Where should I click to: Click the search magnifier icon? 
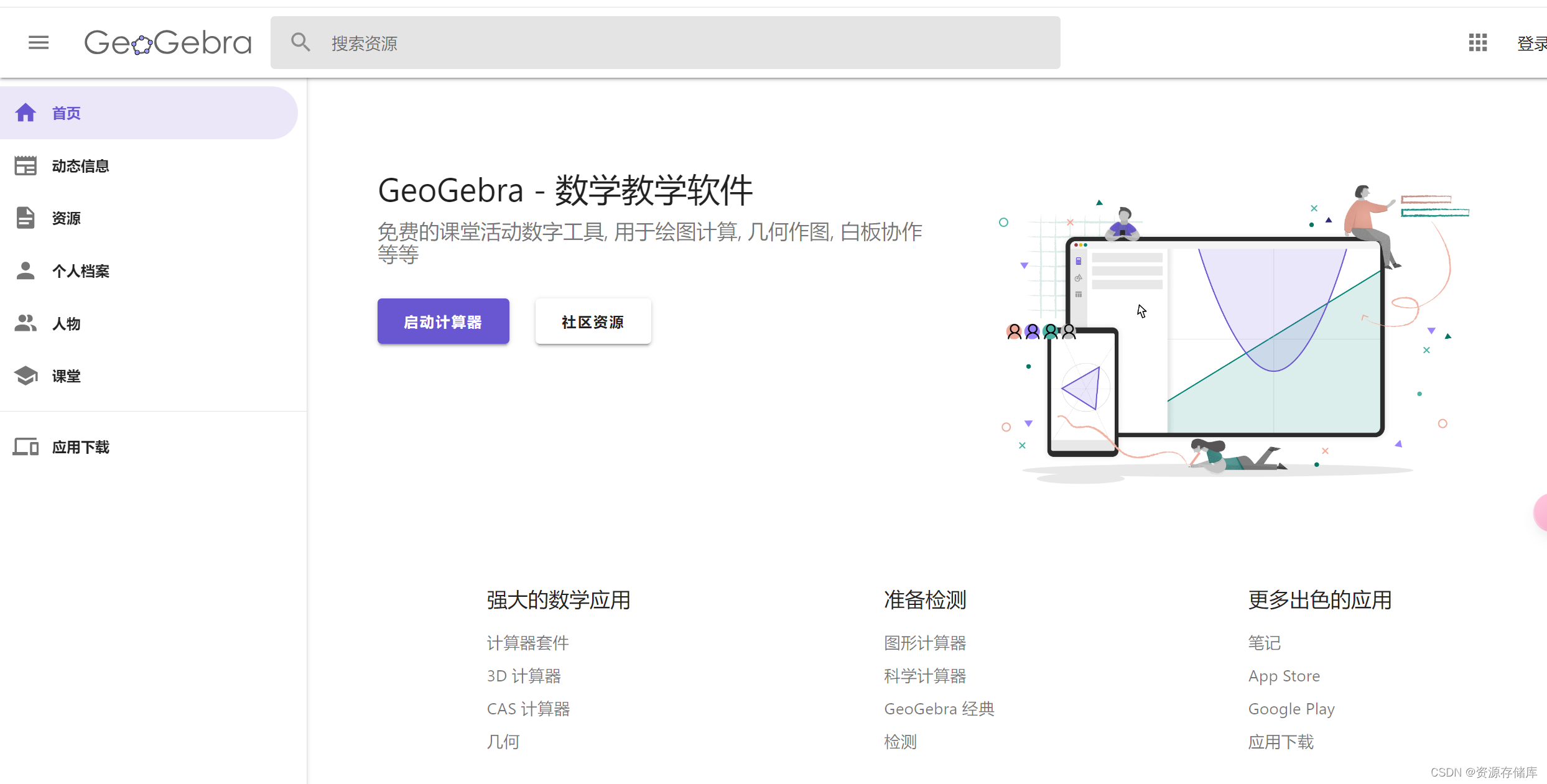click(x=300, y=42)
